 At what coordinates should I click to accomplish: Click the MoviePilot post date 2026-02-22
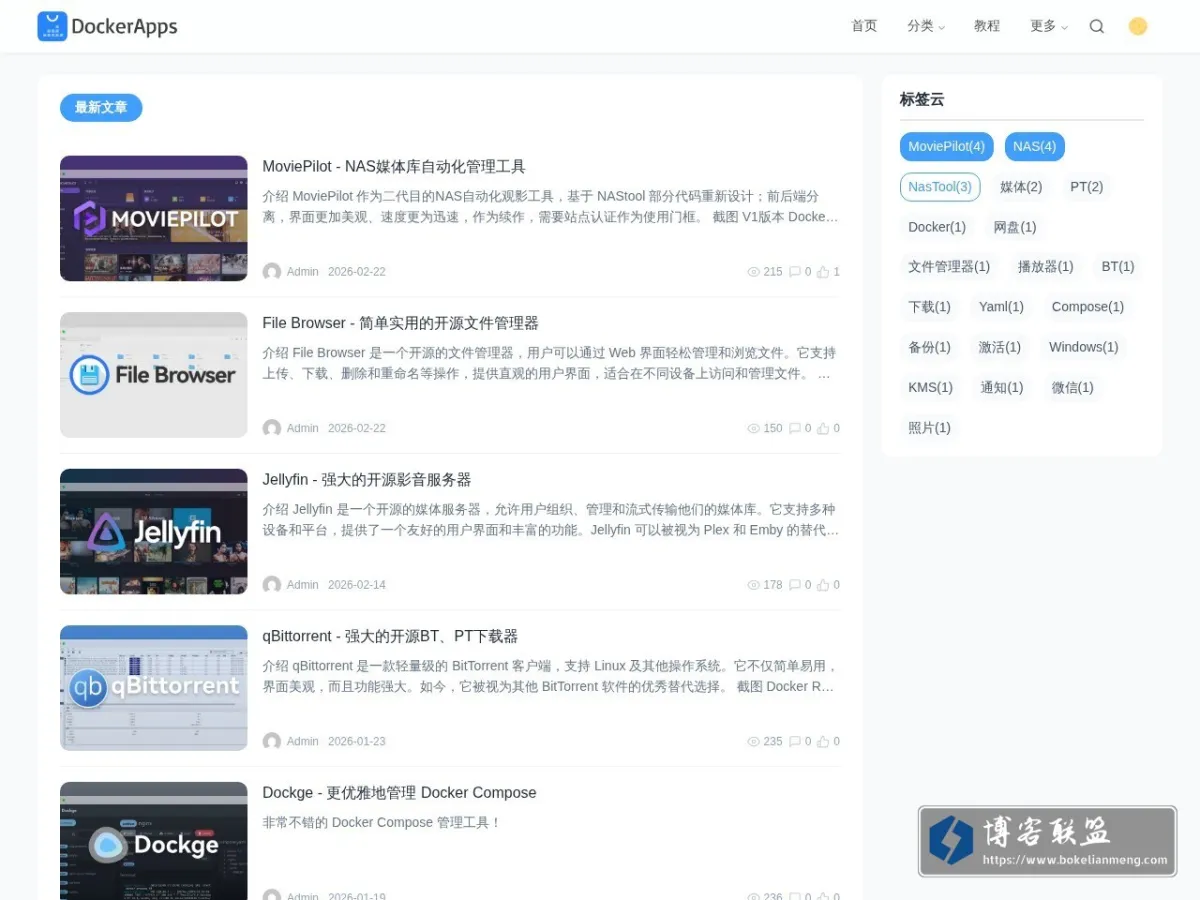[x=357, y=272]
